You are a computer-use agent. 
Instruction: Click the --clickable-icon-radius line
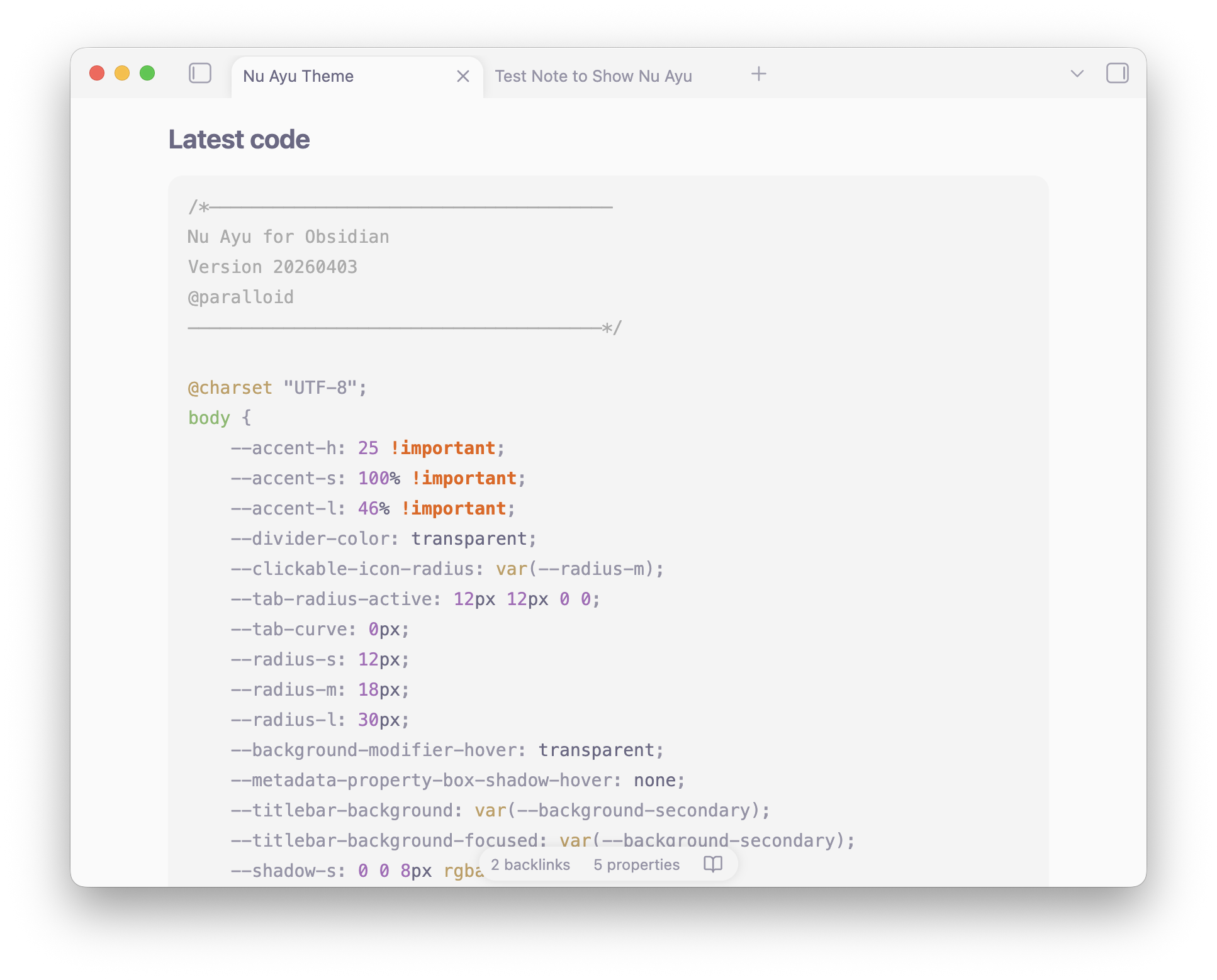447,569
